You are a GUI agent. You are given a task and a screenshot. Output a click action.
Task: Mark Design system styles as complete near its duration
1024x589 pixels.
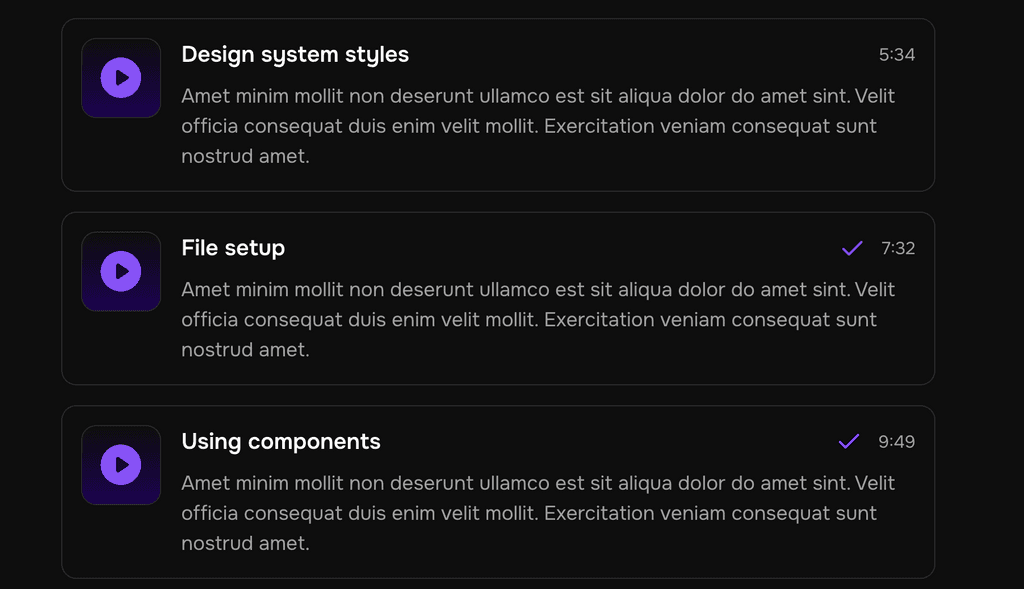point(852,54)
